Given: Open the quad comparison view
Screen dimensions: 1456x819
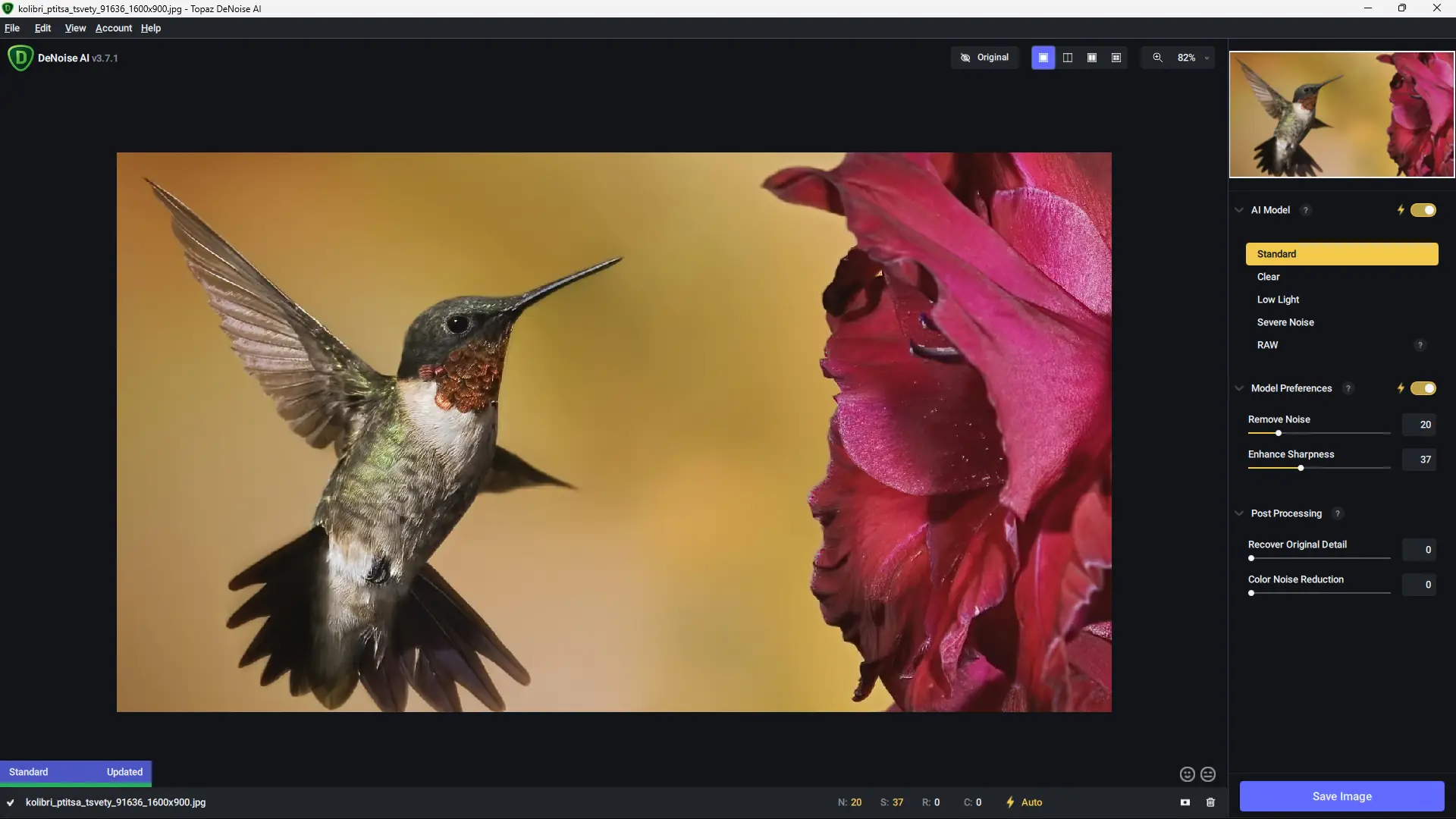Looking at the screenshot, I should 1117,57.
